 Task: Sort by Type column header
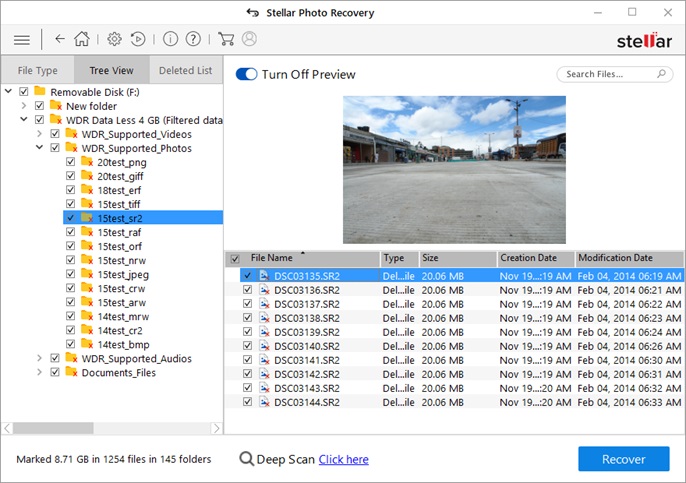[x=399, y=258]
